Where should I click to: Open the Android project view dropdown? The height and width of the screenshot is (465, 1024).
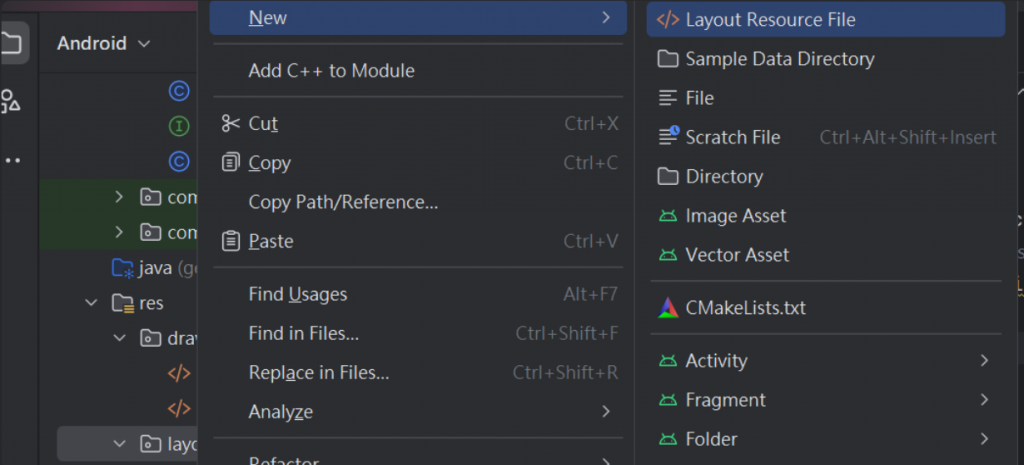pyautogui.click(x=103, y=44)
